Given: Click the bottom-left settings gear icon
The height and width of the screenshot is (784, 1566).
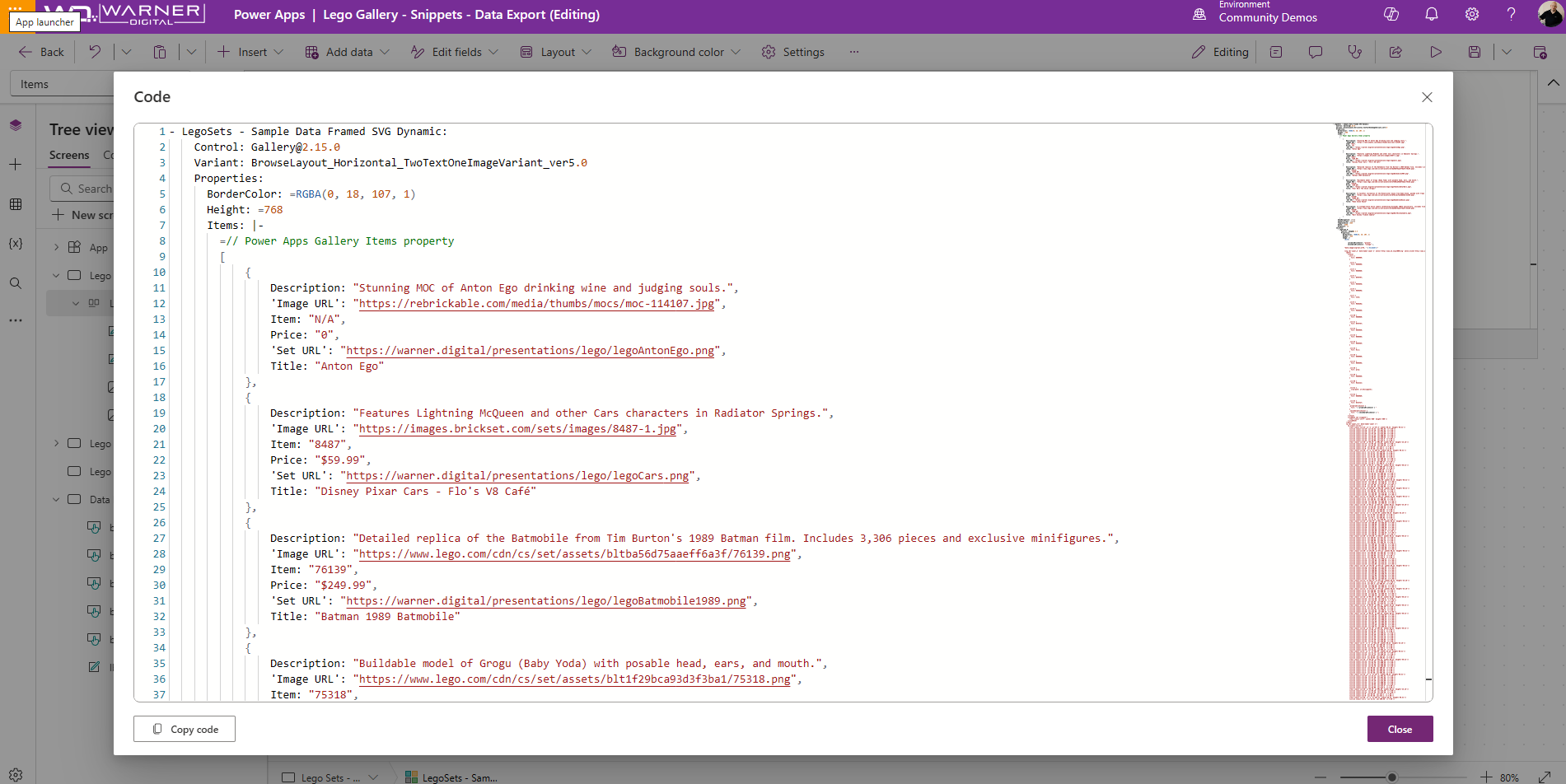Looking at the screenshot, I should point(16,775).
